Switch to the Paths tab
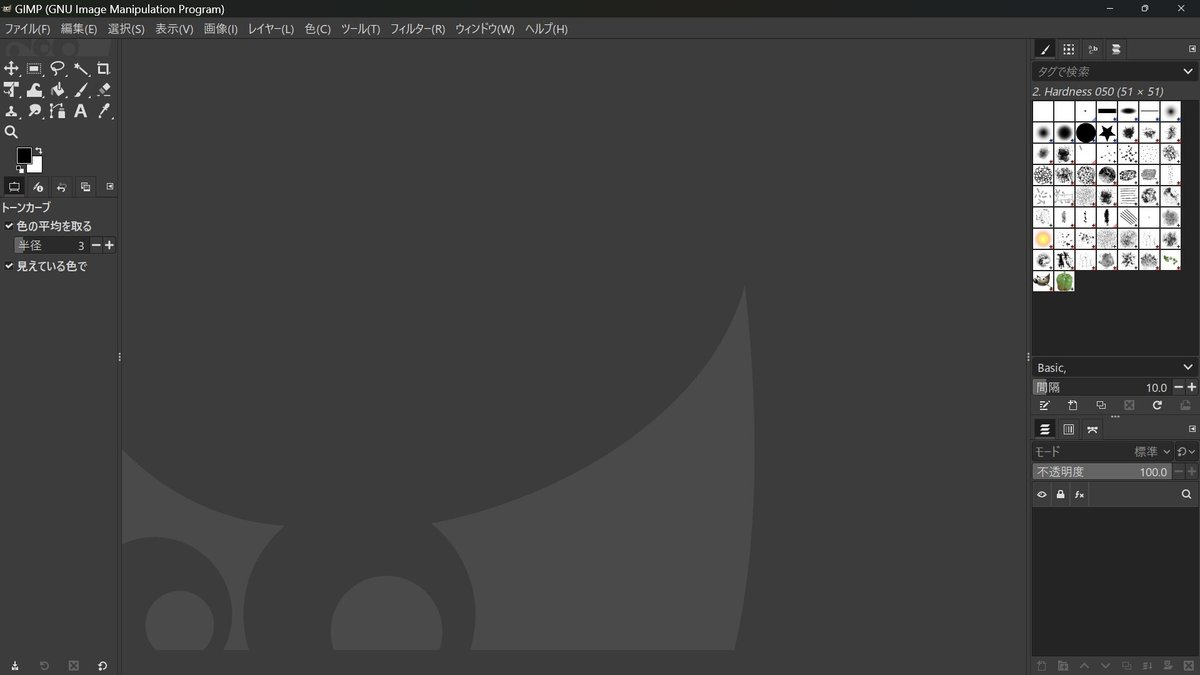 pos(1092,428)
